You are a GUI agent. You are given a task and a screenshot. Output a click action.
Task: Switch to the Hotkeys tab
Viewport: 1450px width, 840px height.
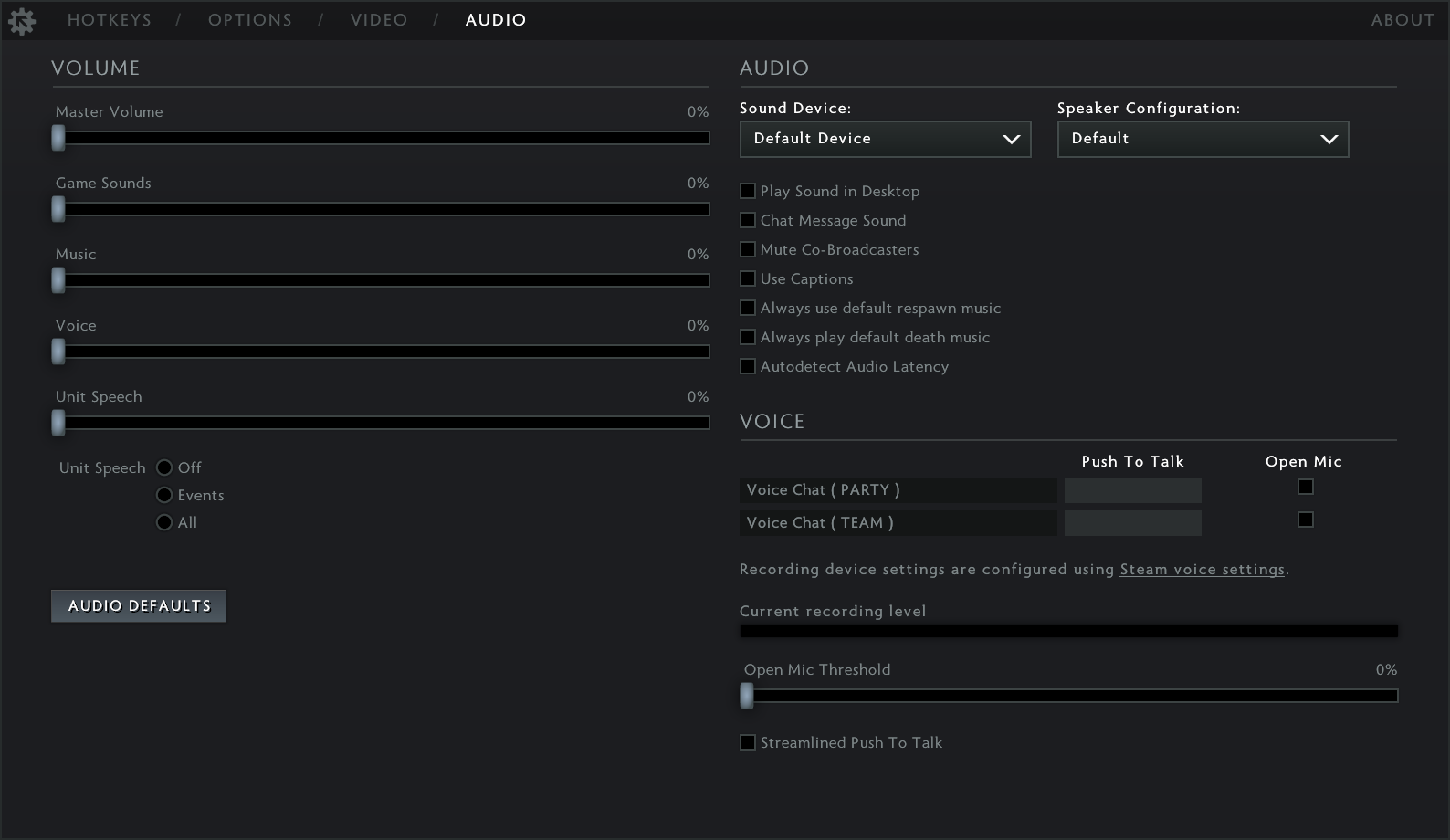tap(110, 20)
